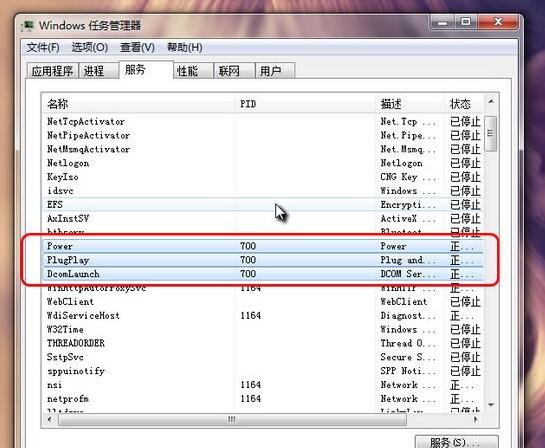Click the 'CNG Key ...' description cell

tap(408, 177)
